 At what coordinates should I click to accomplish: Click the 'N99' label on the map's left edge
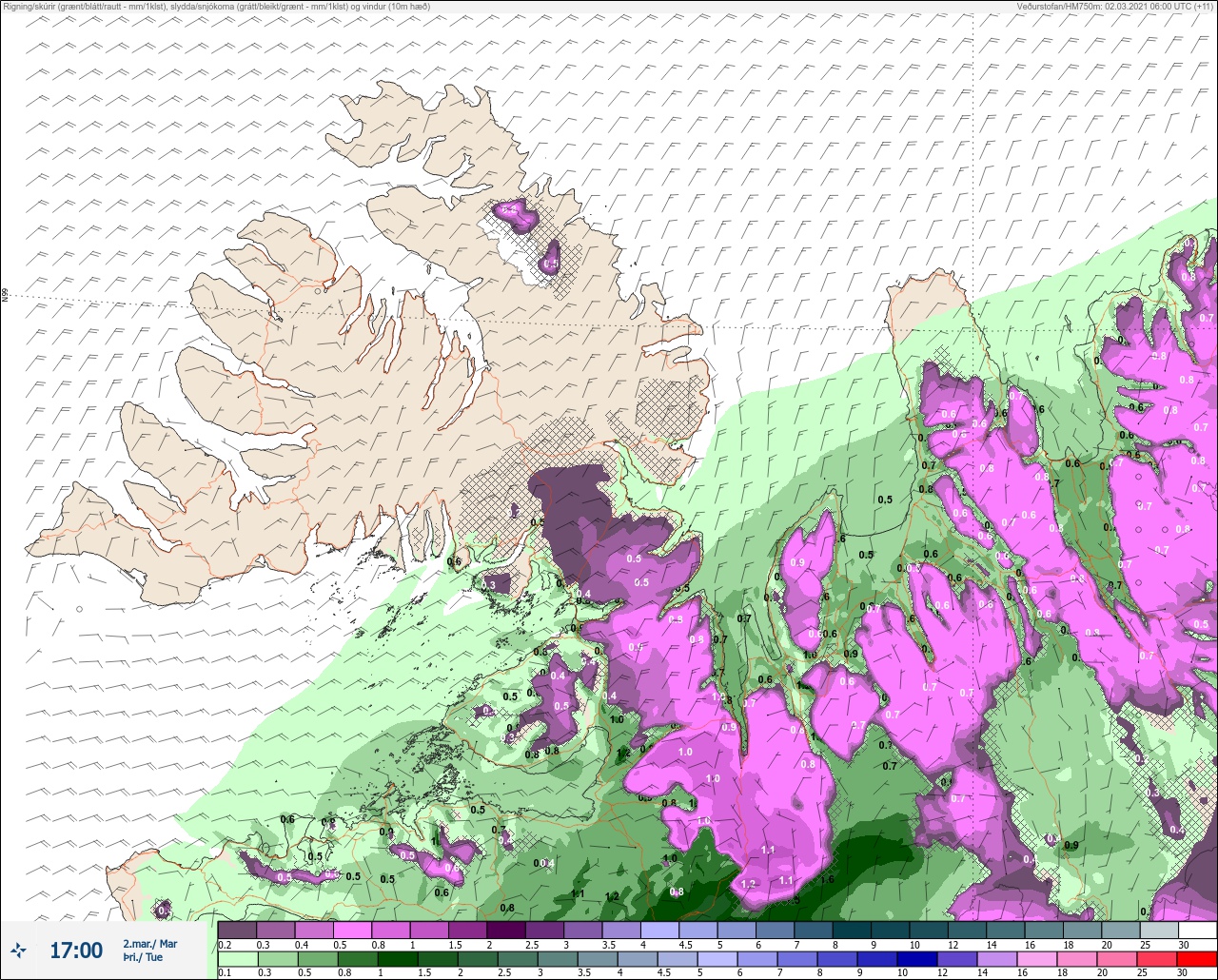(x=5, y=296)
